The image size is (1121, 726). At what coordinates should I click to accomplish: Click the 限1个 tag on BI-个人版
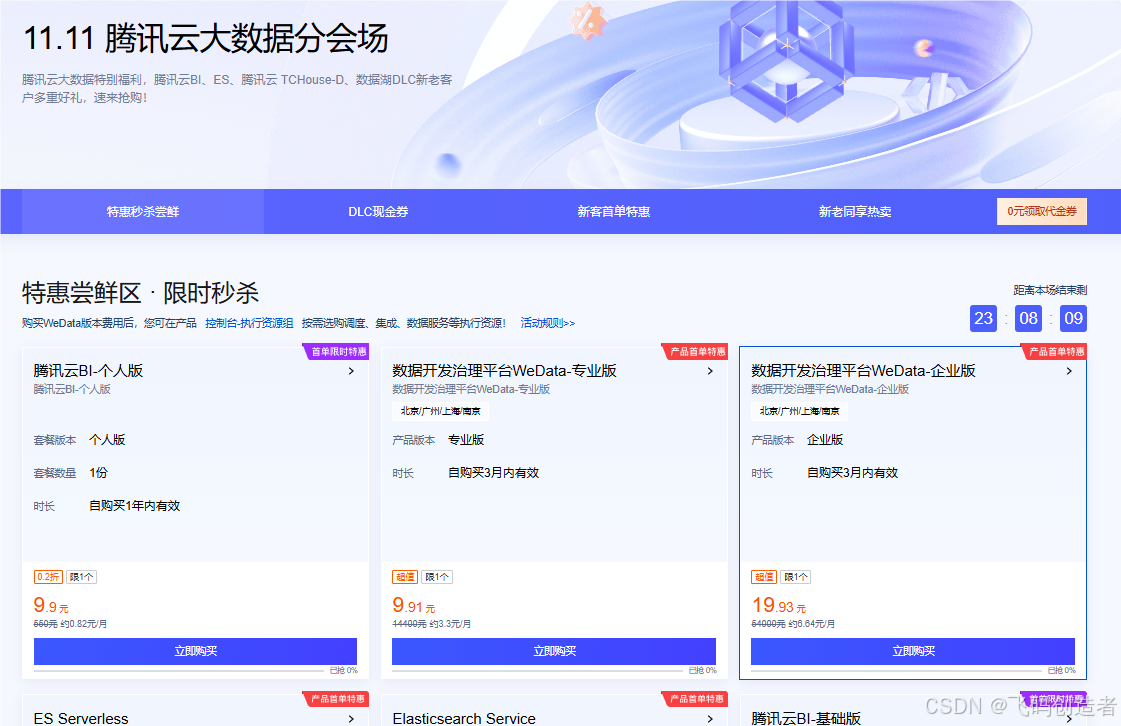point(82,577)
